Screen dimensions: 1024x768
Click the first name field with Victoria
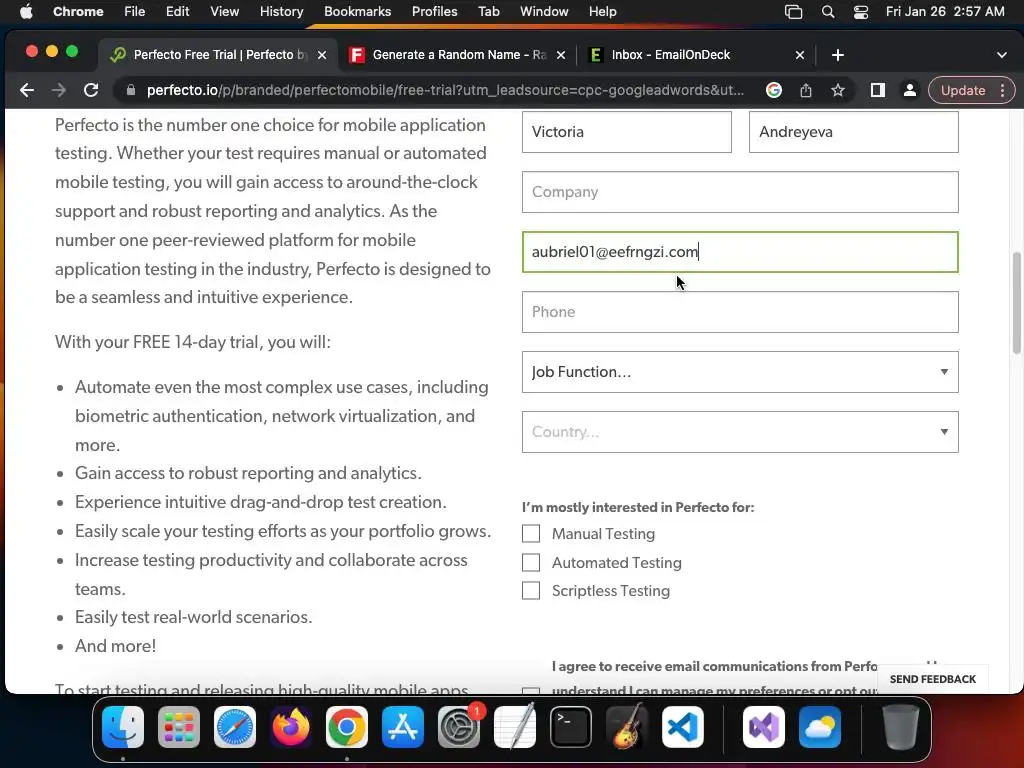click(x=626, y=132)
